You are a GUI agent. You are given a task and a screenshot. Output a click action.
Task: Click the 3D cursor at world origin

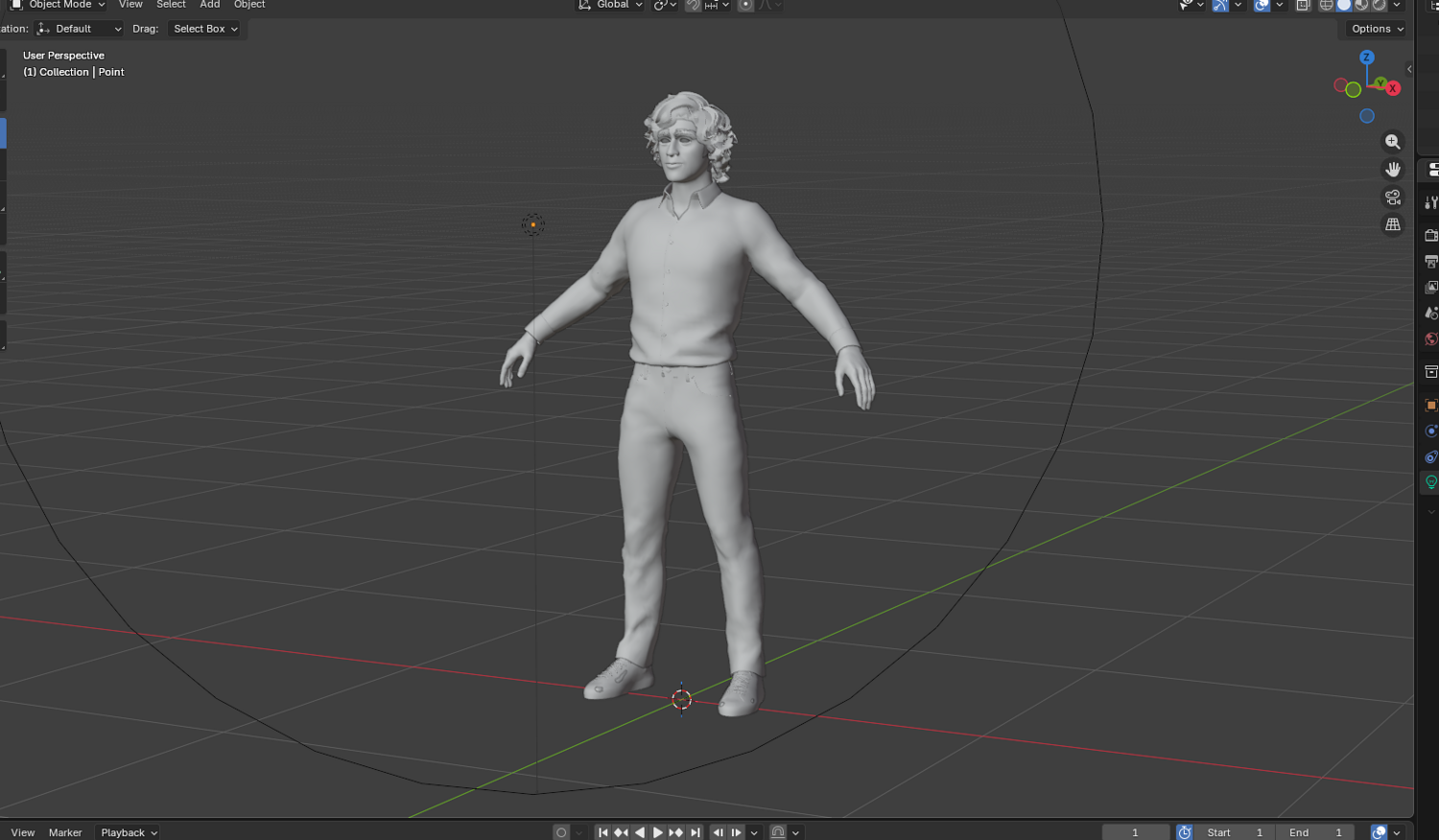pyautogui.click(x=681, y=699)
